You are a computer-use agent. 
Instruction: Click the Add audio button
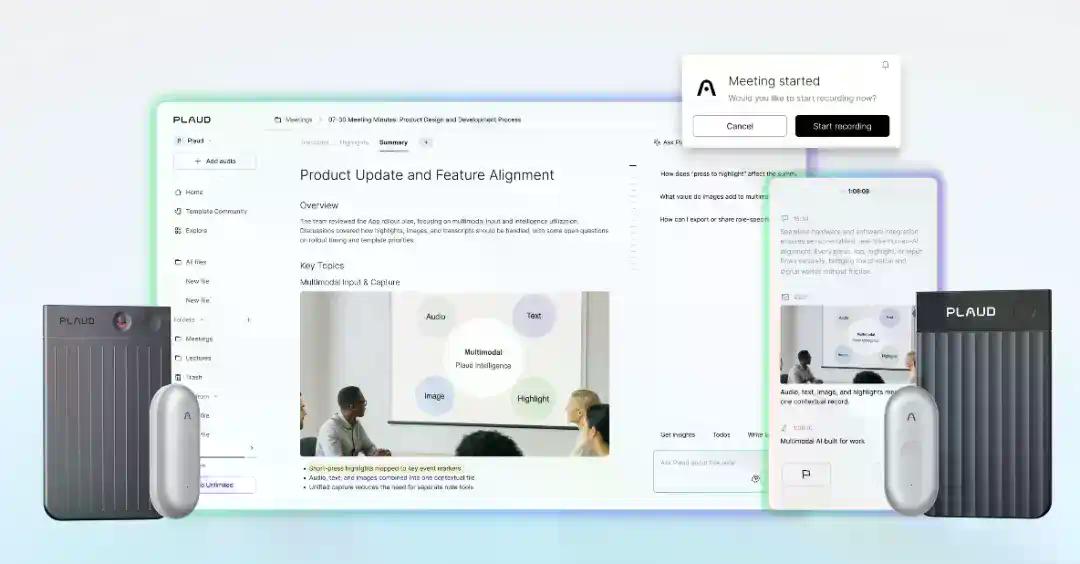214,161
